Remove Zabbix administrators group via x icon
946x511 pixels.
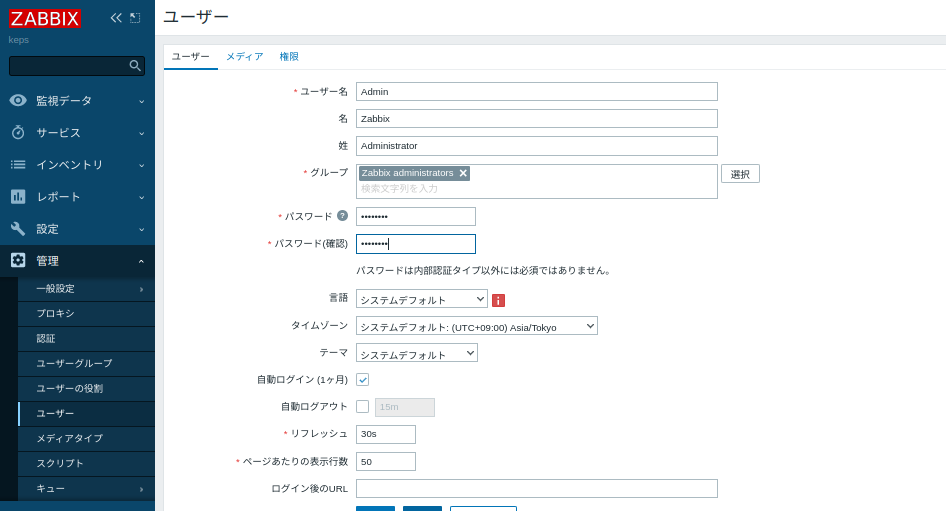[463, 173]
